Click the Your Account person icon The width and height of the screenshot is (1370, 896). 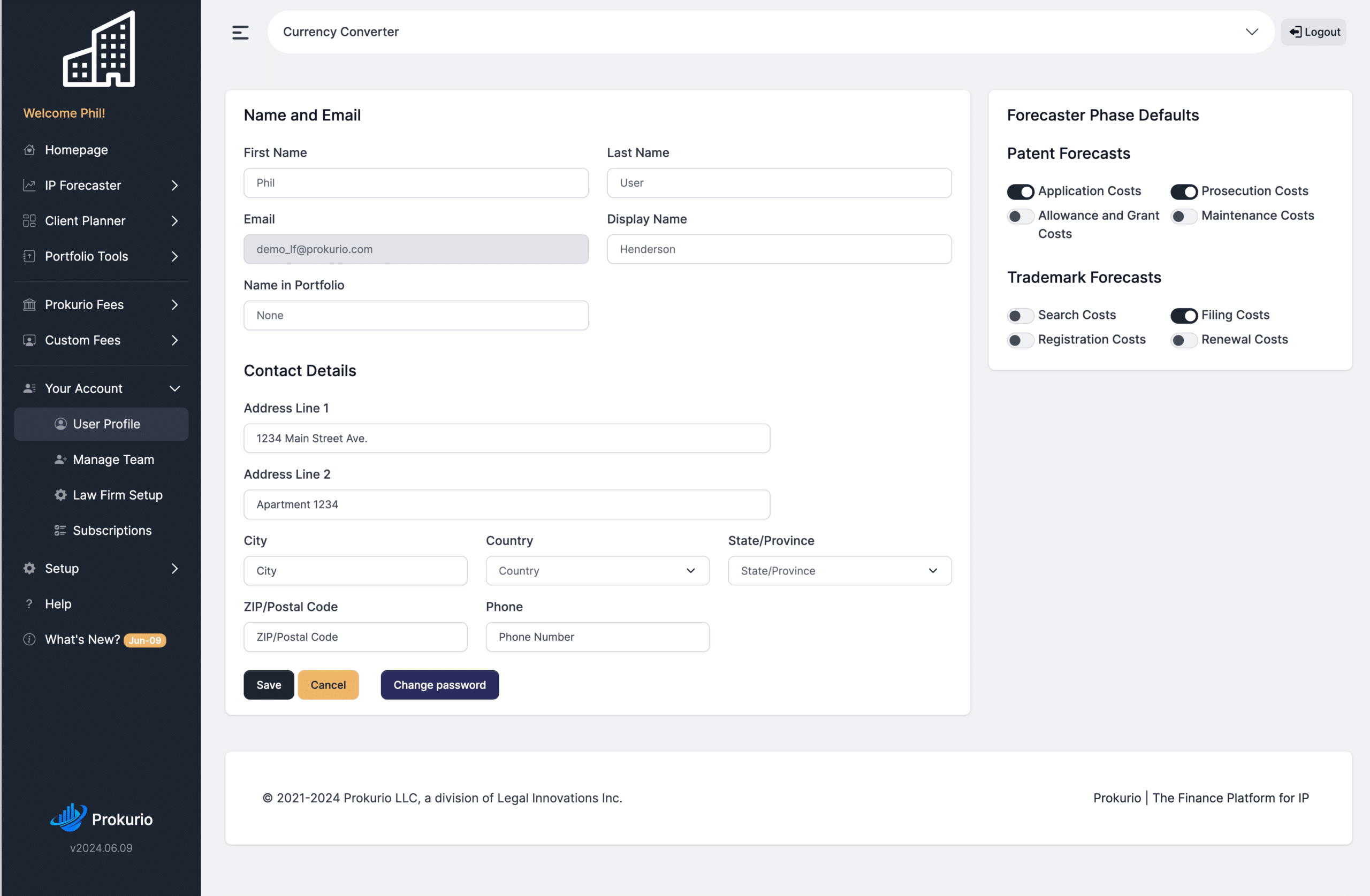[29, 389]
